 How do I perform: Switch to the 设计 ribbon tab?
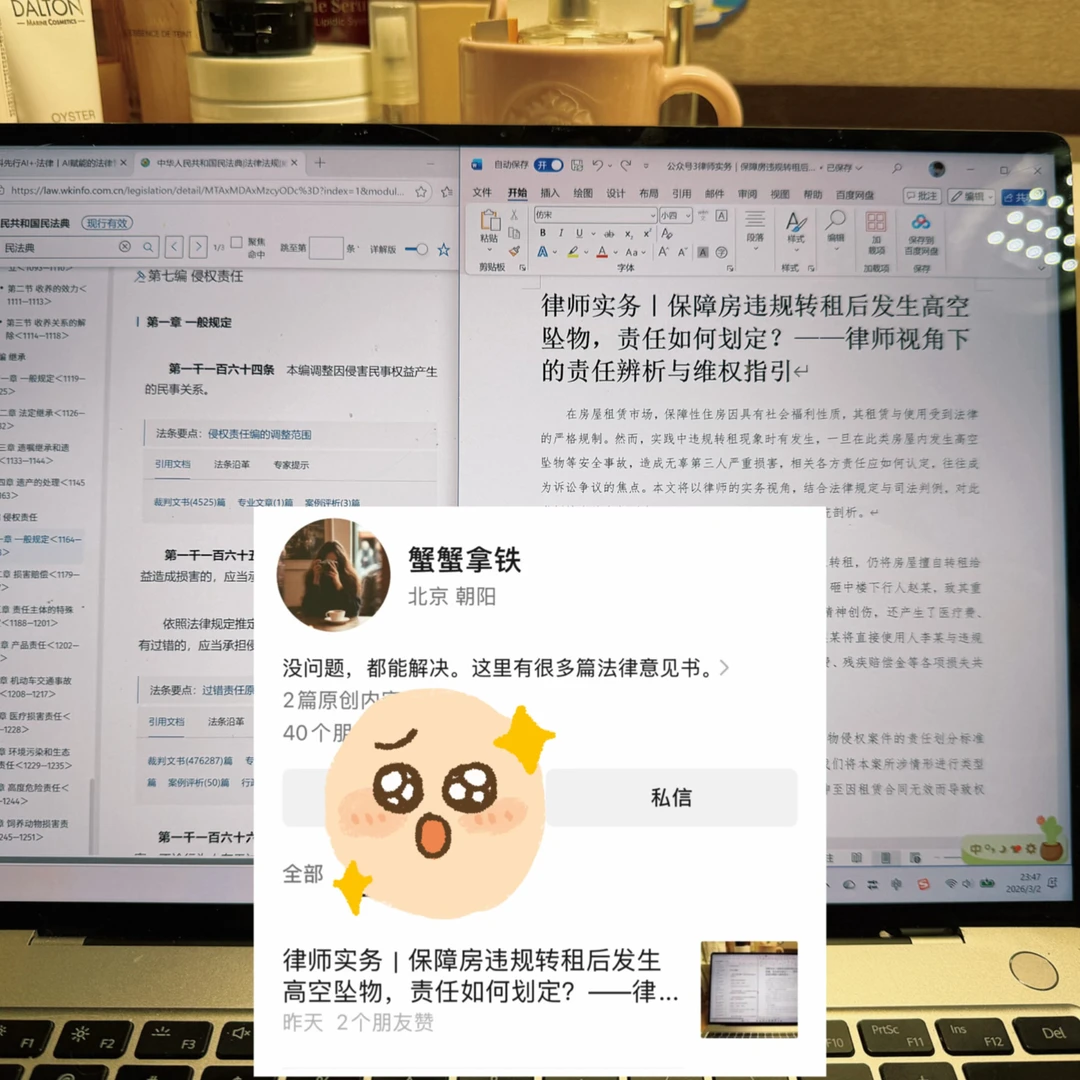click(616, 194)
